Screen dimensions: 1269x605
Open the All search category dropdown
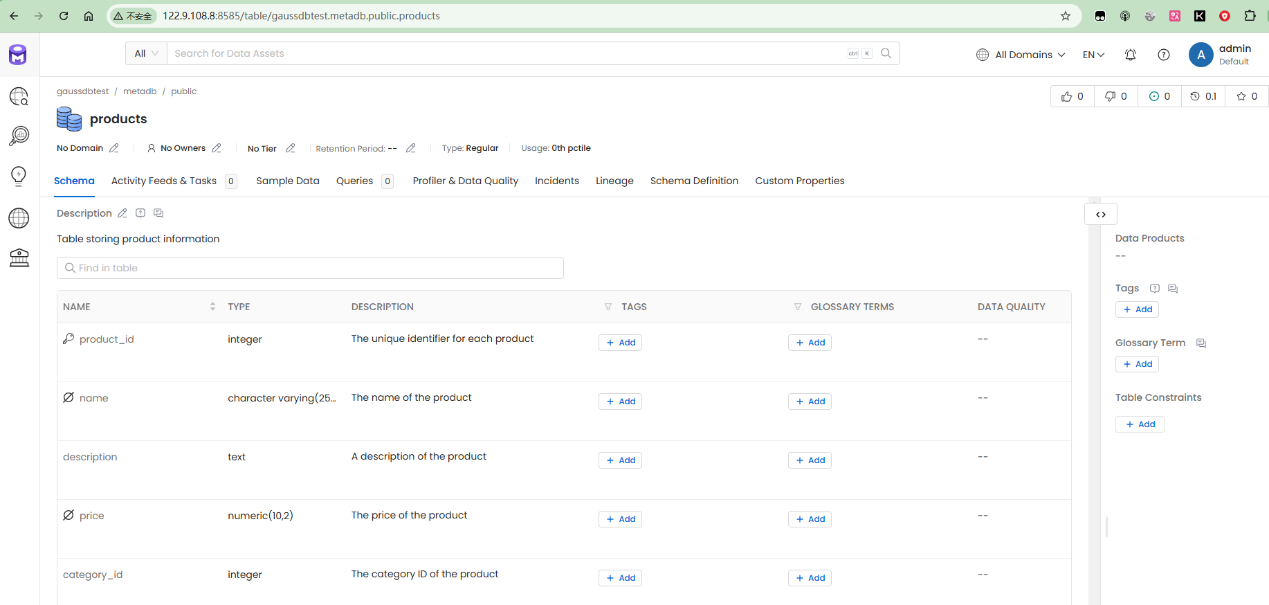[146, 54]
